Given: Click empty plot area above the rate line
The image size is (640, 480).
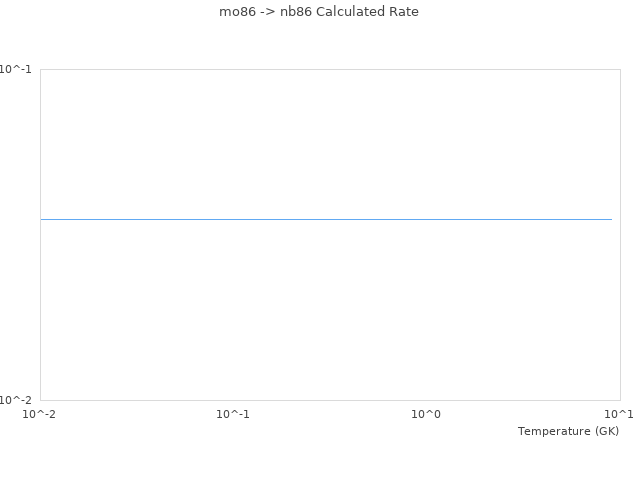Looking at the screenshot, I should pos(326,140).
